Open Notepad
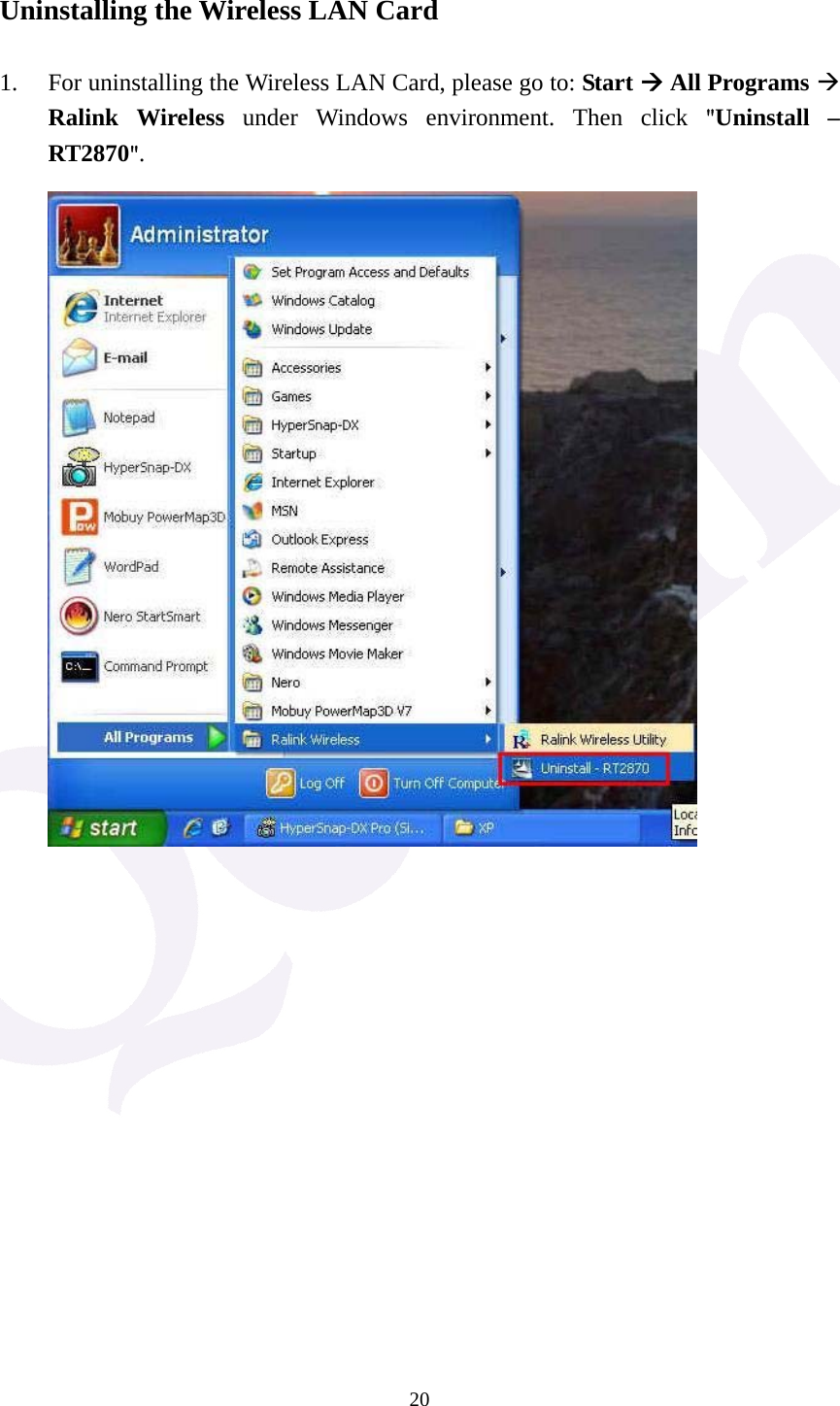Viewport: 840px width, 1406px height. [x=127, y=417]
